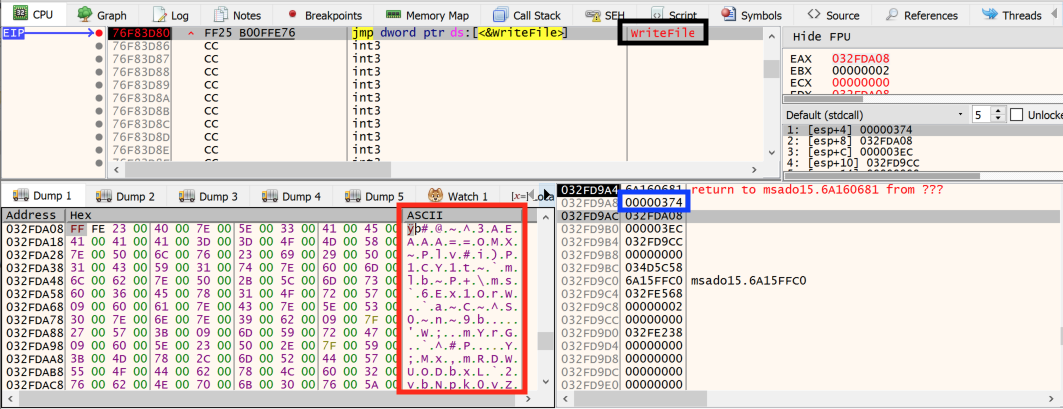The image size is (1063, 409).
Task: Open the Watch 1 panel
Action: (458, 196)
